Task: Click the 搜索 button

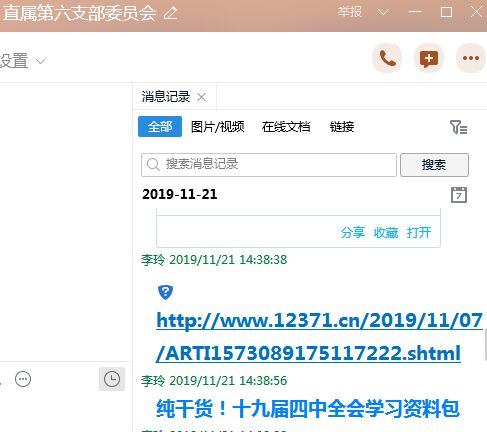Action: [x=434, y=165]
